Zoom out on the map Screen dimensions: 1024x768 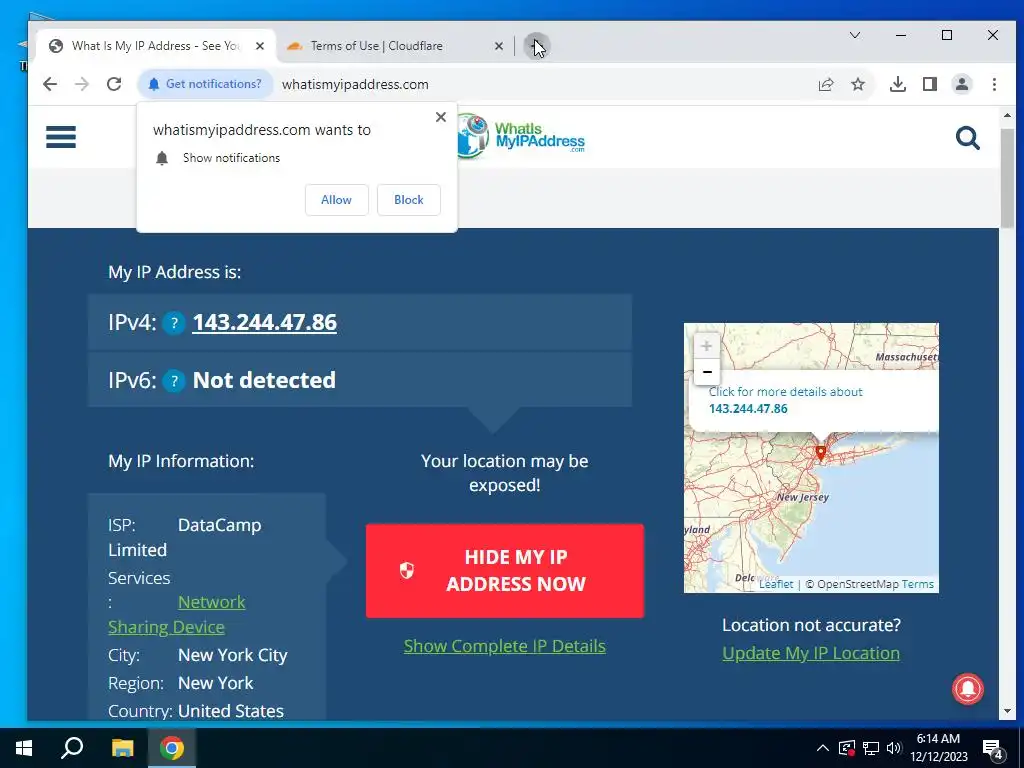[x=707, y=372]
